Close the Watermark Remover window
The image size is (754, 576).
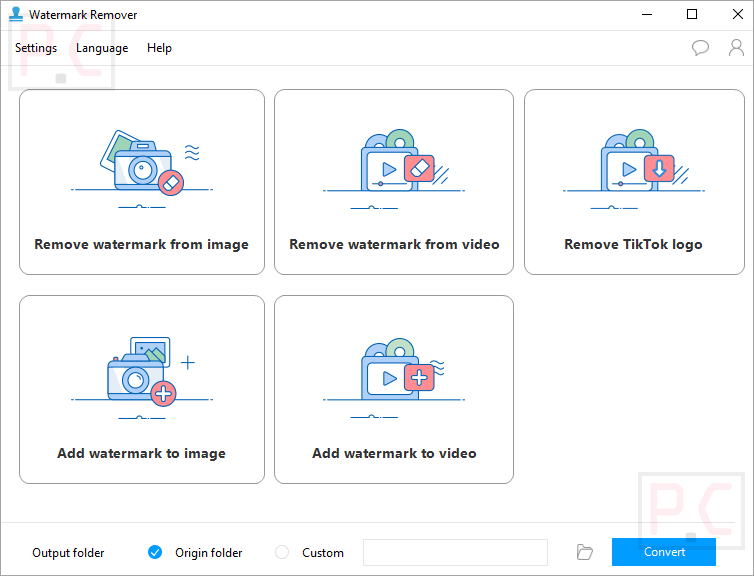point(737,14)
